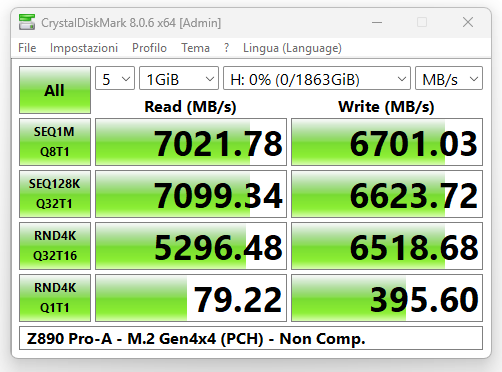Open the Tema menu
Viewport: 502px width, 372px height.
(x=195, y=48)
